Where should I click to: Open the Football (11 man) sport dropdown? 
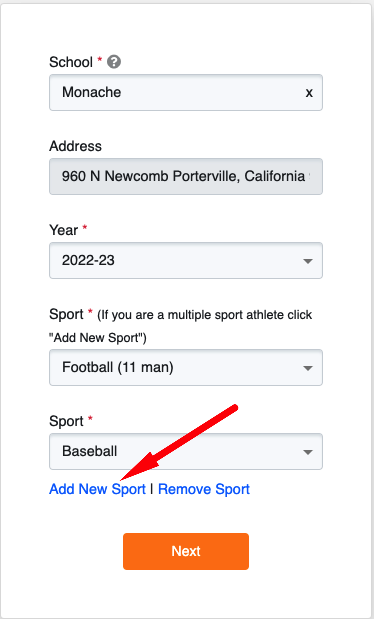(186, 368)
